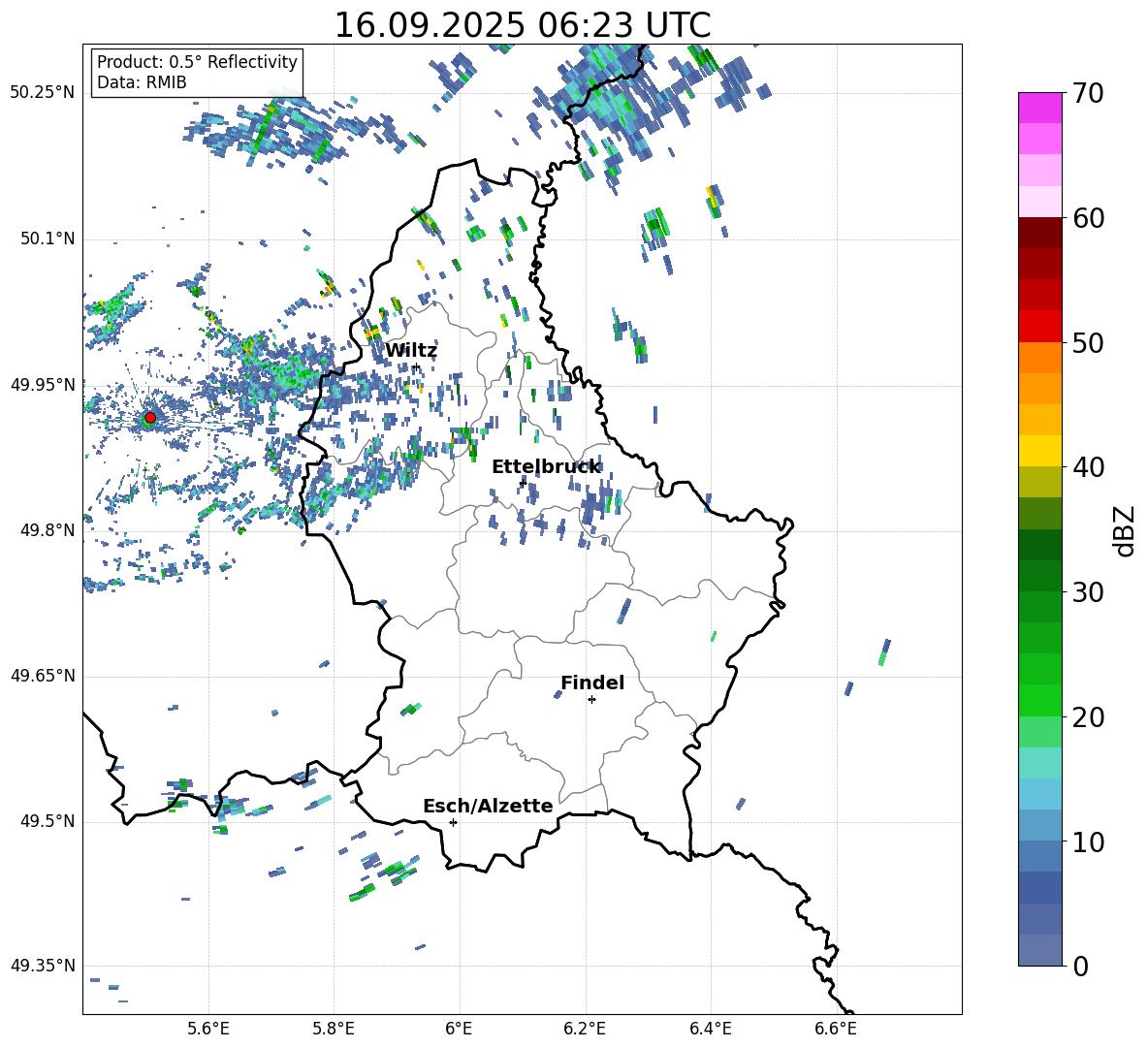This screenshot has width=1148, height=1048.
Task: Click the Findel station label
Action: 592,683
